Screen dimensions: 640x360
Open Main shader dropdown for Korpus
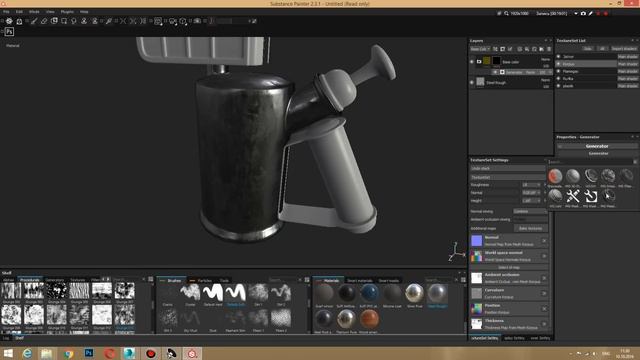(627, 64)
